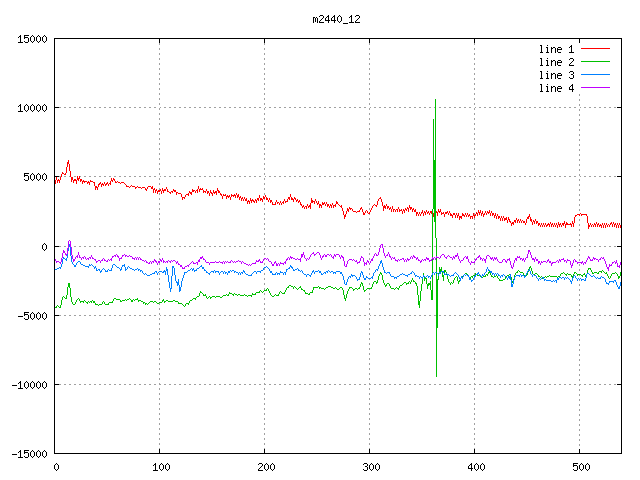Click the -15000 y-axis tick label
Screen dimensions: 640x480
point(29,453)
